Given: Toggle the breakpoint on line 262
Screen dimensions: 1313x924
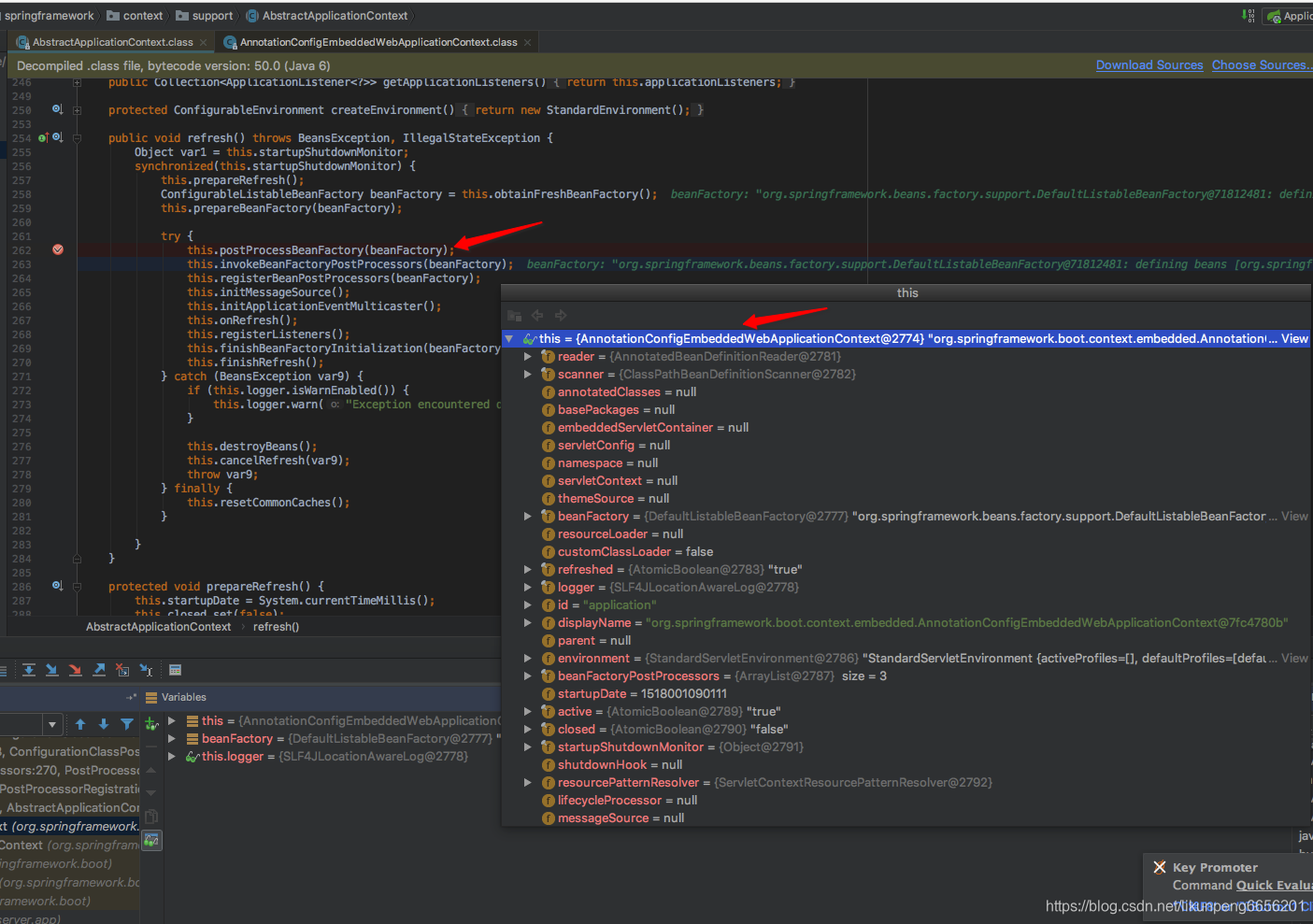Looking at the screenshot, I should (x=58, y=249).
